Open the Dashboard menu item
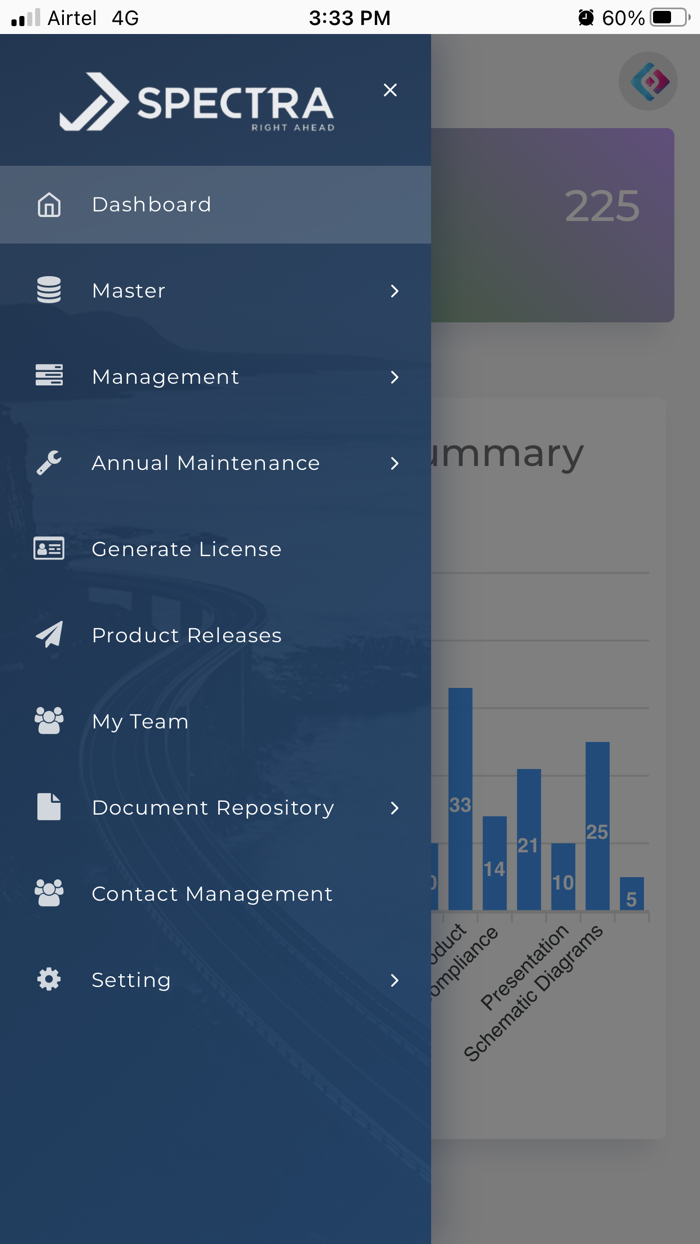The width and height of the screenshot is (700, 1244). pyautogui.click(x=215, y=205)
